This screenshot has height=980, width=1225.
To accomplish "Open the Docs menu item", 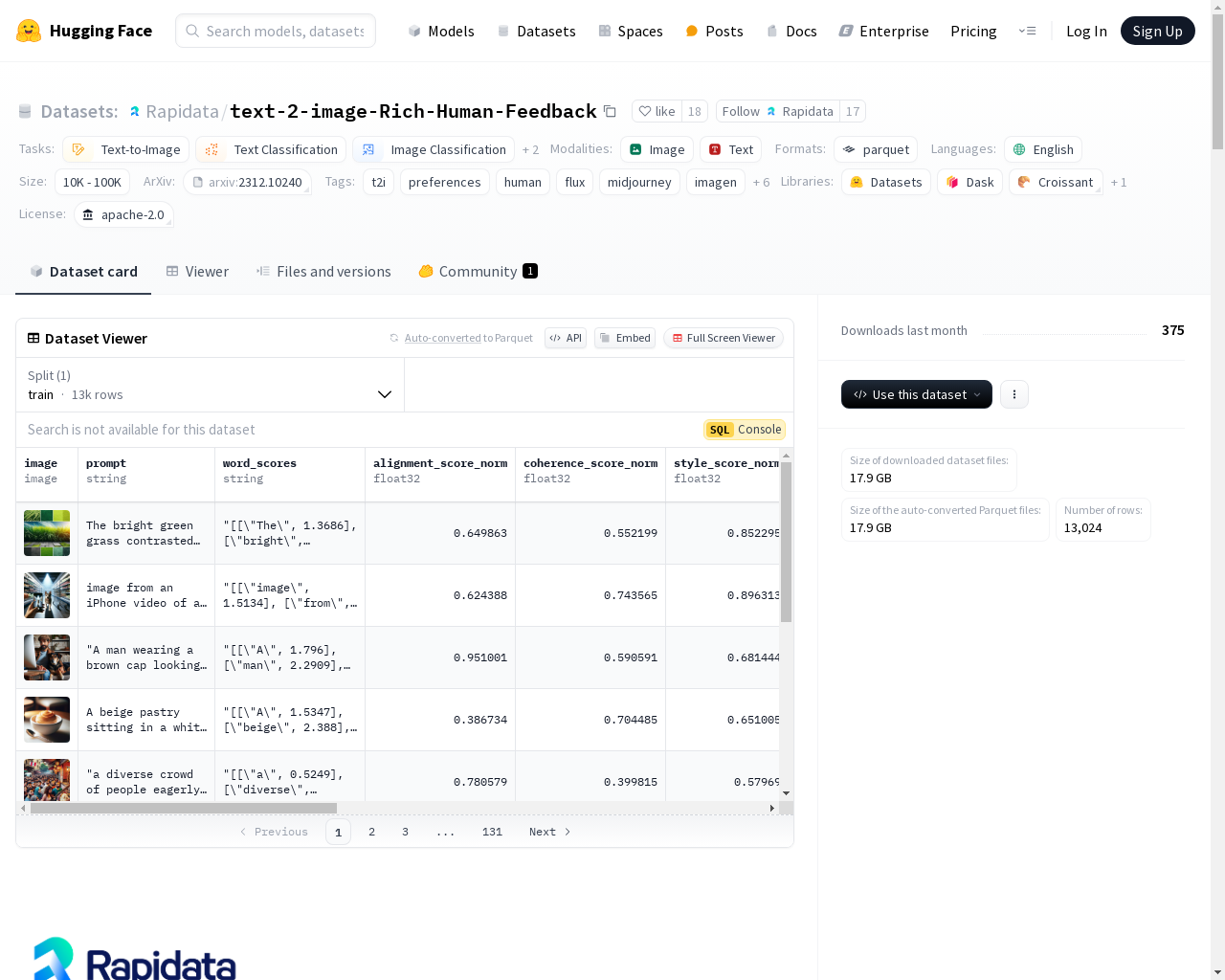I will tap(791, 31).
